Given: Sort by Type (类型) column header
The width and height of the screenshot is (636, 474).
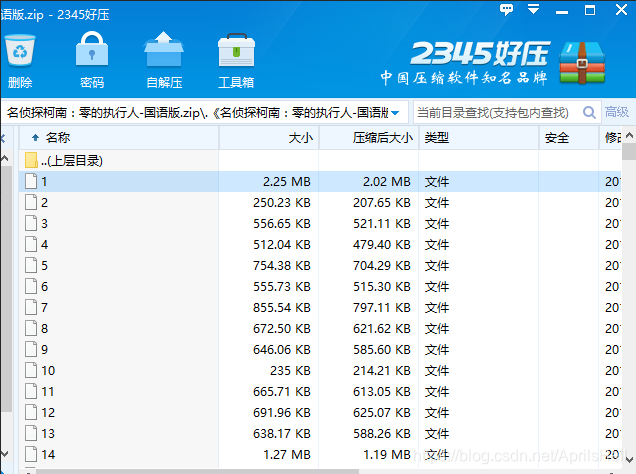Looking at the screenshot, I should pos(479,138).
